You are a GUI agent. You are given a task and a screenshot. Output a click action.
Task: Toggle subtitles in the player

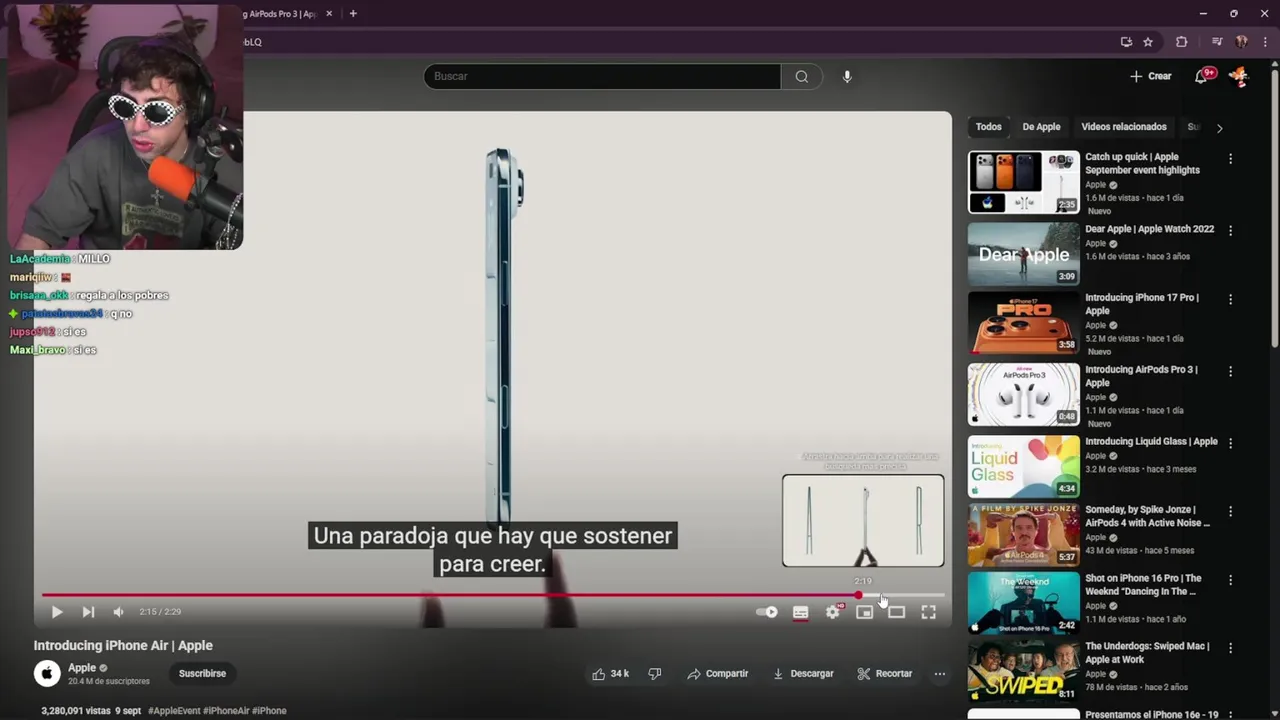point(800,612)
